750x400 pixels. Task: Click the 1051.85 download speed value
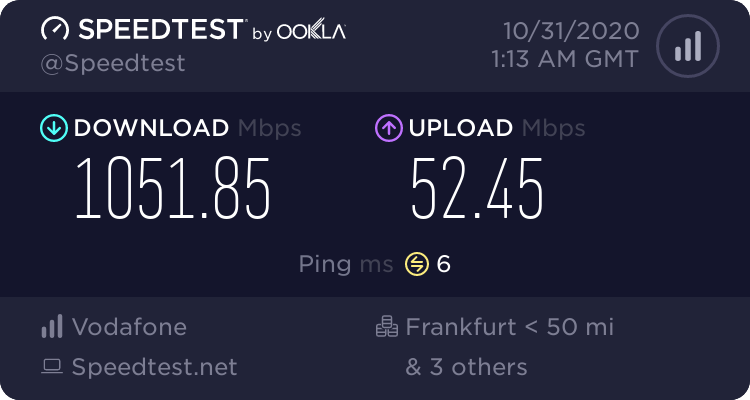pyautogui.click(x=174, y=188)
